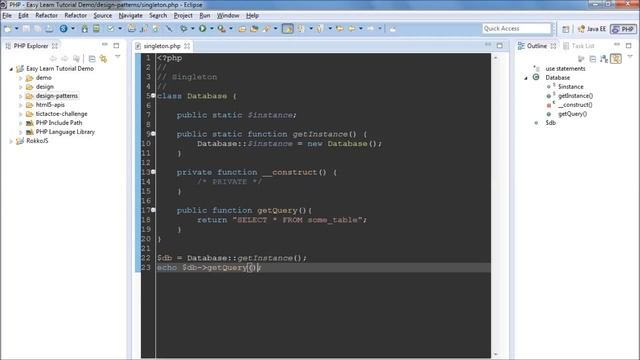Collapse the fold at getInstance function line
The image size is (640, 360).
pyautogui.click(x=153, y=133)
